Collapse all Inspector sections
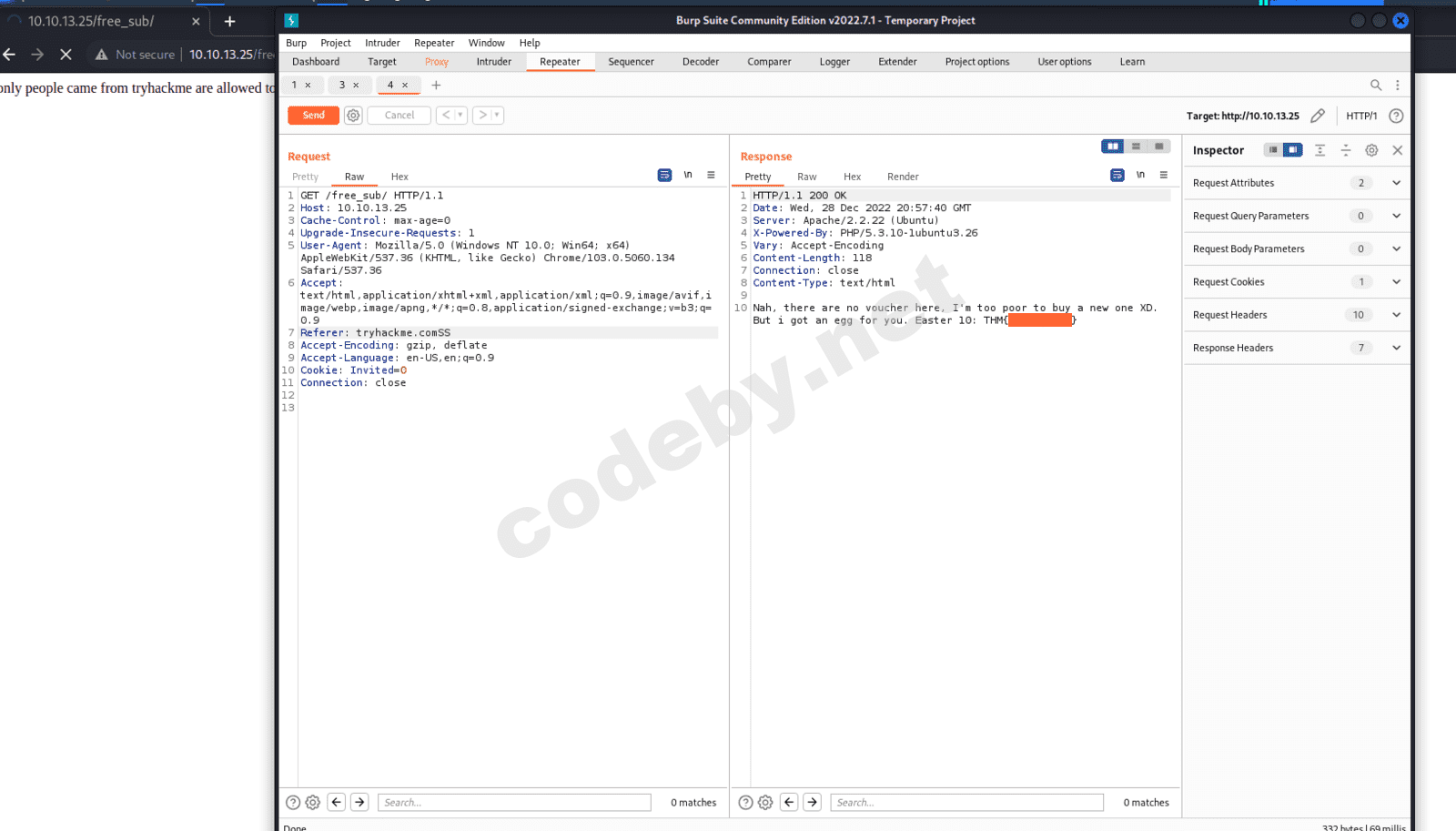 [x=1346, y=150]
